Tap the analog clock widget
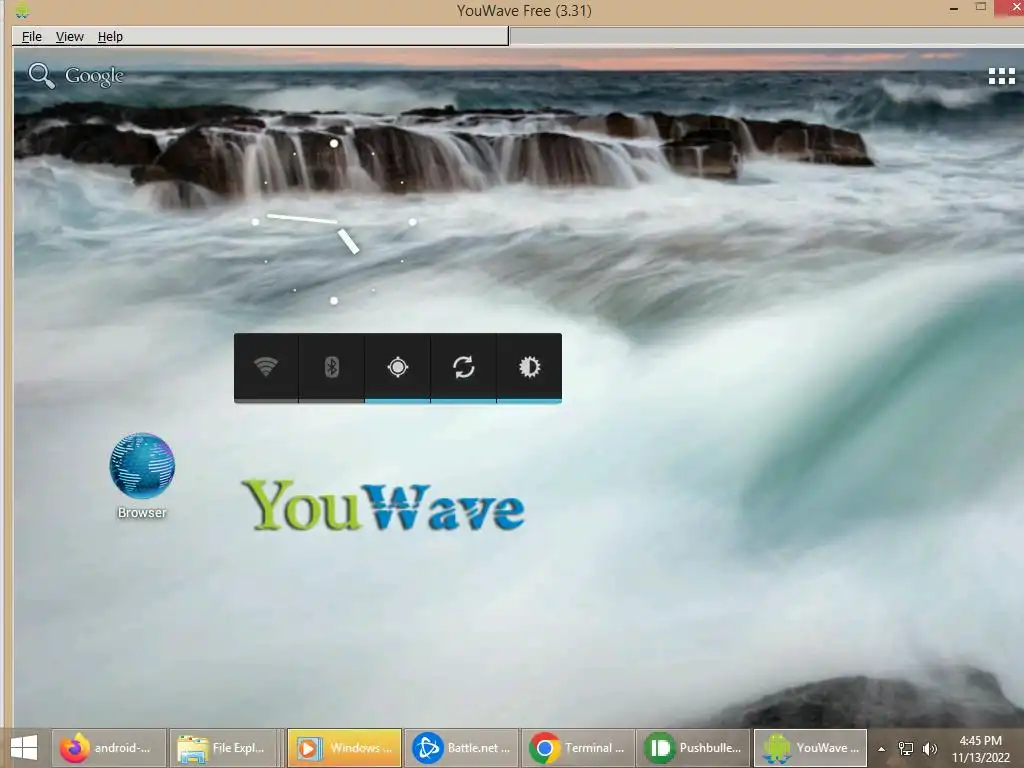This screenshot has width=1024, height=768. (334, 222)
